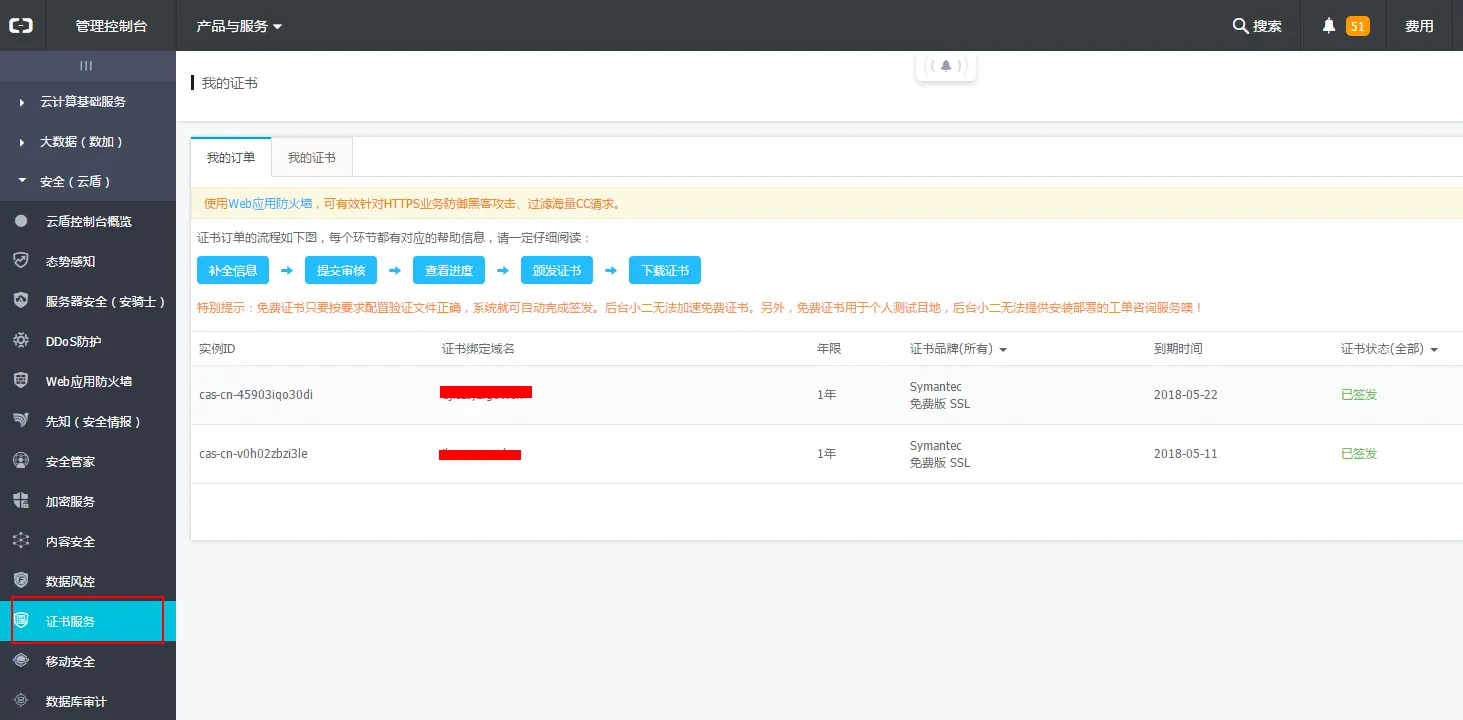
Task: Open 管理控制台 in the top bar
Action: [x=112, y=26]
